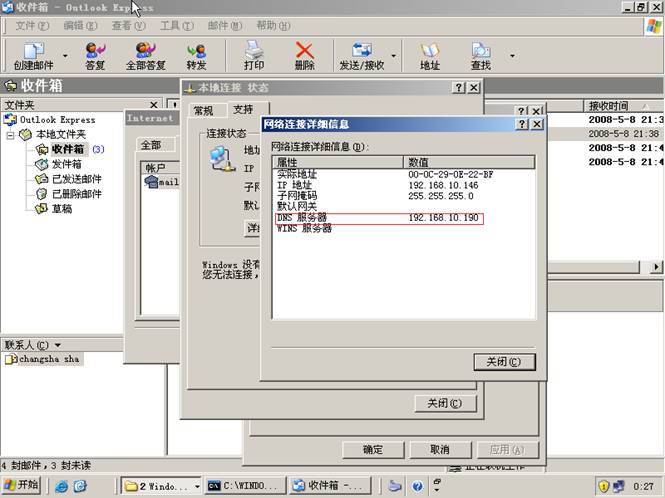The width and height of the screenshot is (665, 498).
Task: Open the dropdown arrow beside 创建邮件
Action: [66, 56]
